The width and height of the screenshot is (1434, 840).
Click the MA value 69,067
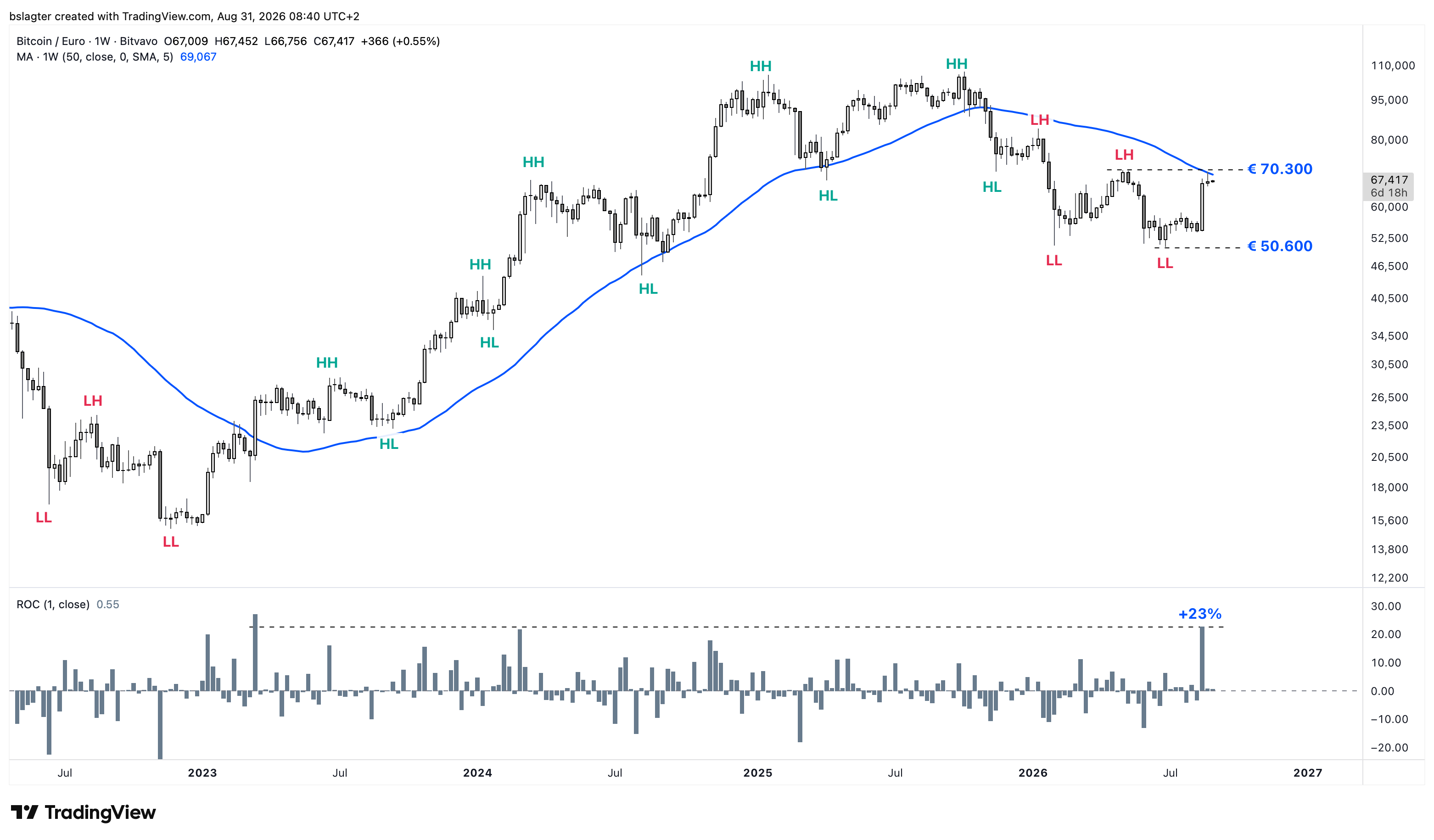click(198, 57)
